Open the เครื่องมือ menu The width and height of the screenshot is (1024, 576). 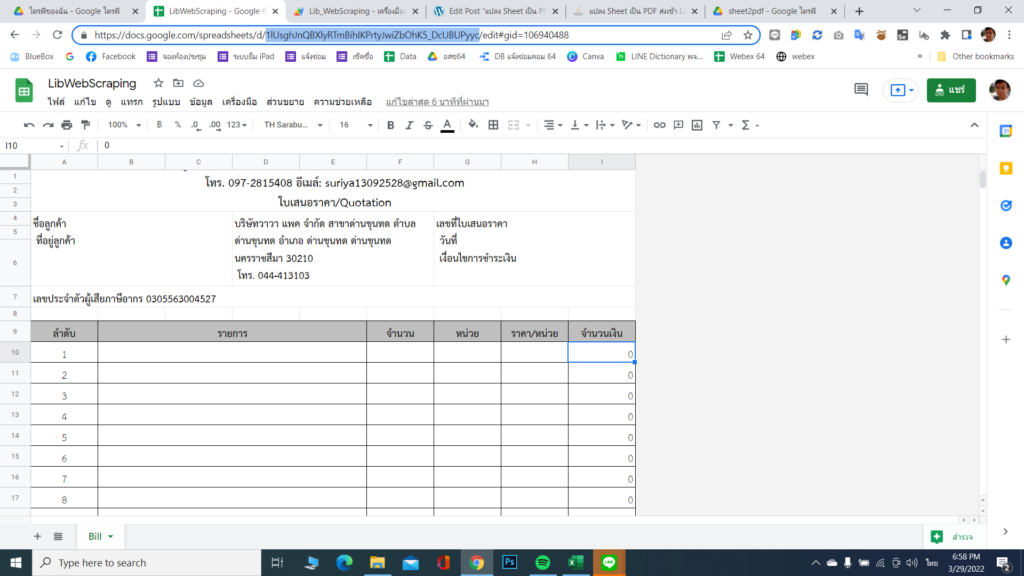pyautogui.click(x=240, y=102)
